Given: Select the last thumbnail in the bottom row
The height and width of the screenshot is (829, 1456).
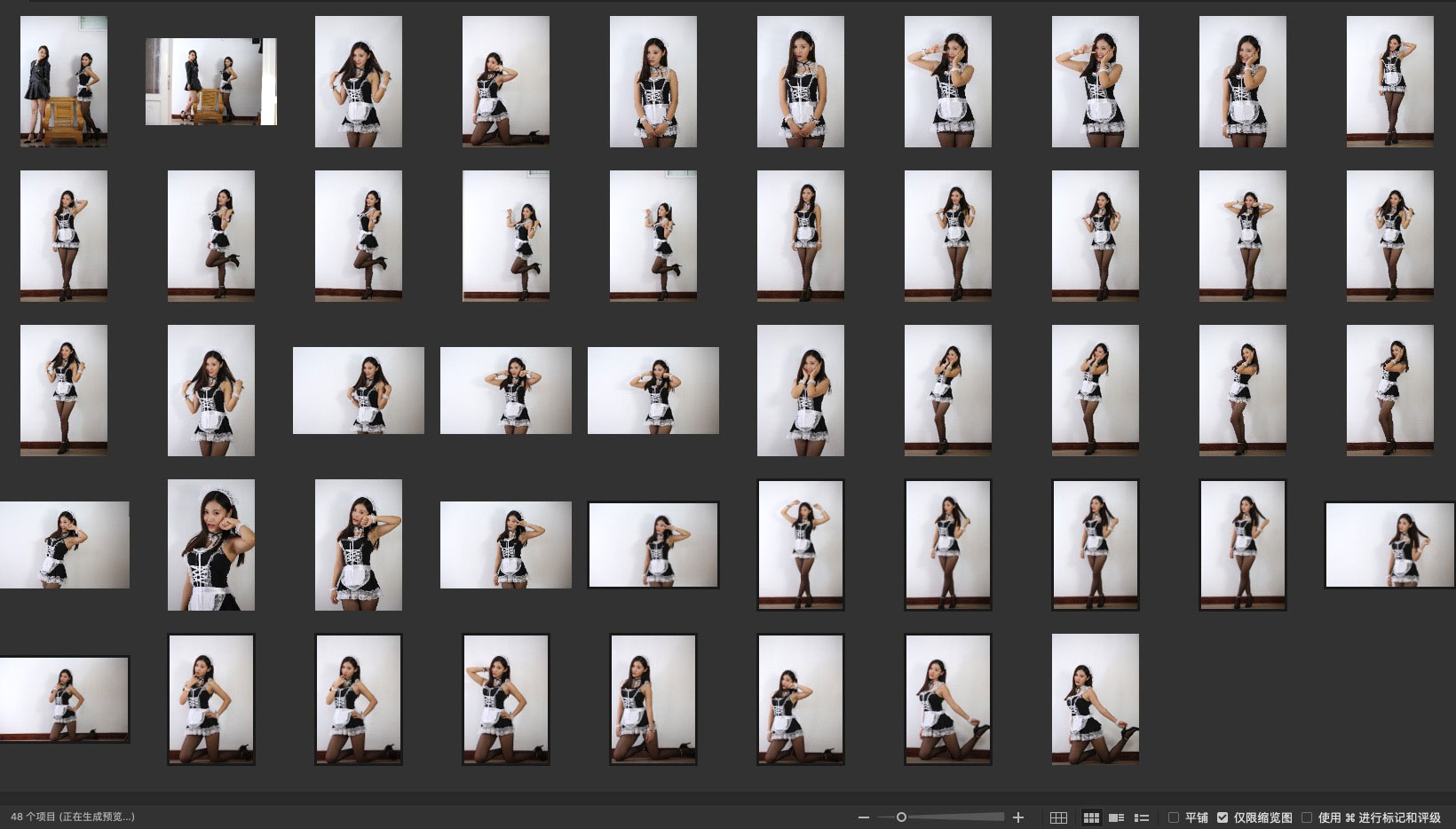Looking at the screenshot, I should (1095, 699).
